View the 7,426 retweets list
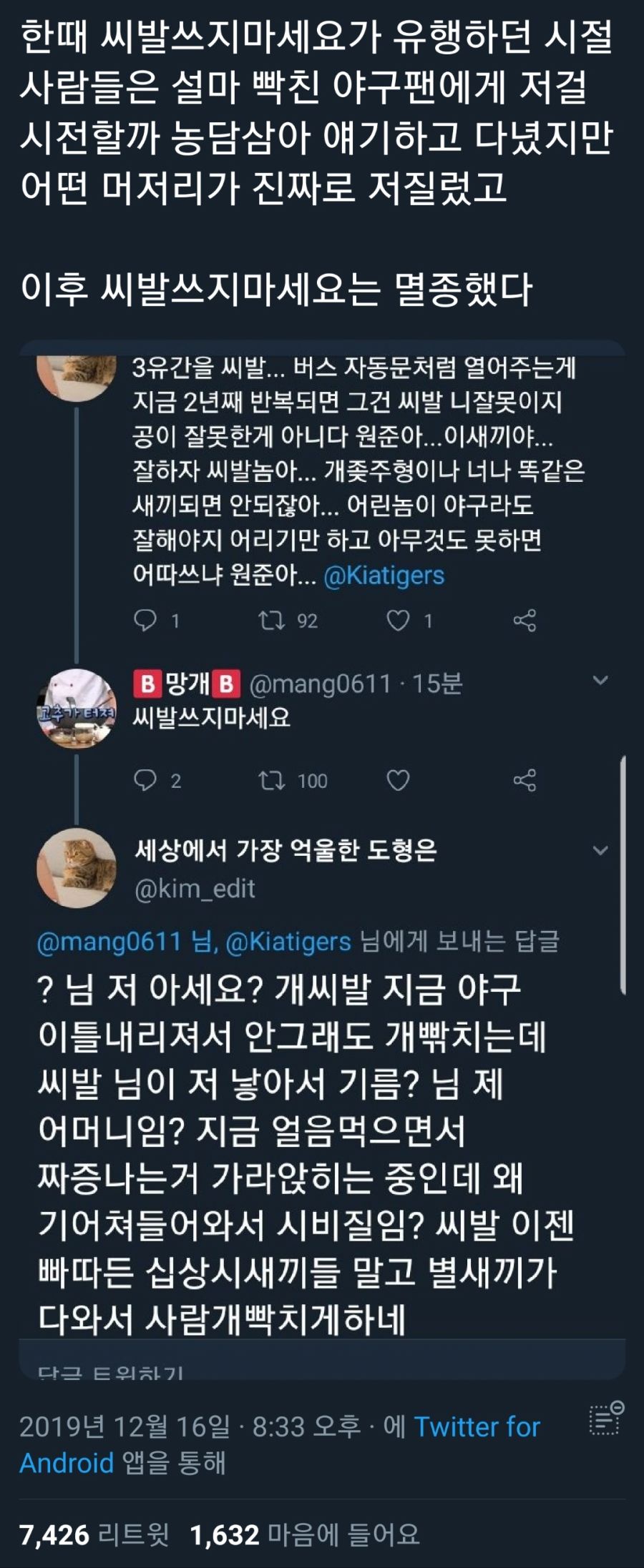 [x=94, y=1534]
